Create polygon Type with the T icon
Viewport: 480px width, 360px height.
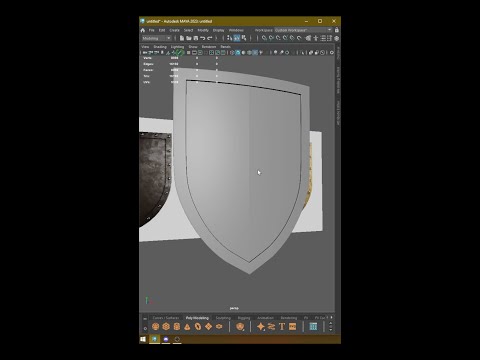click(282, 327)
